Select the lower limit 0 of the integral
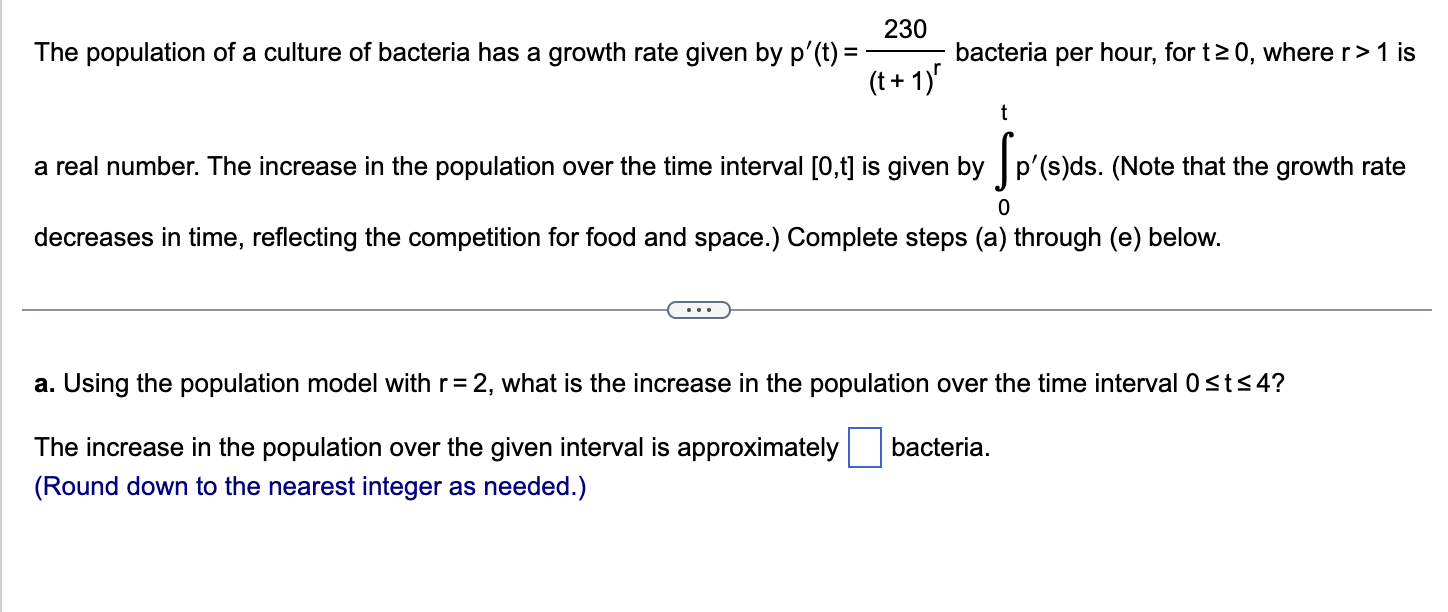 coord(1003,206)
